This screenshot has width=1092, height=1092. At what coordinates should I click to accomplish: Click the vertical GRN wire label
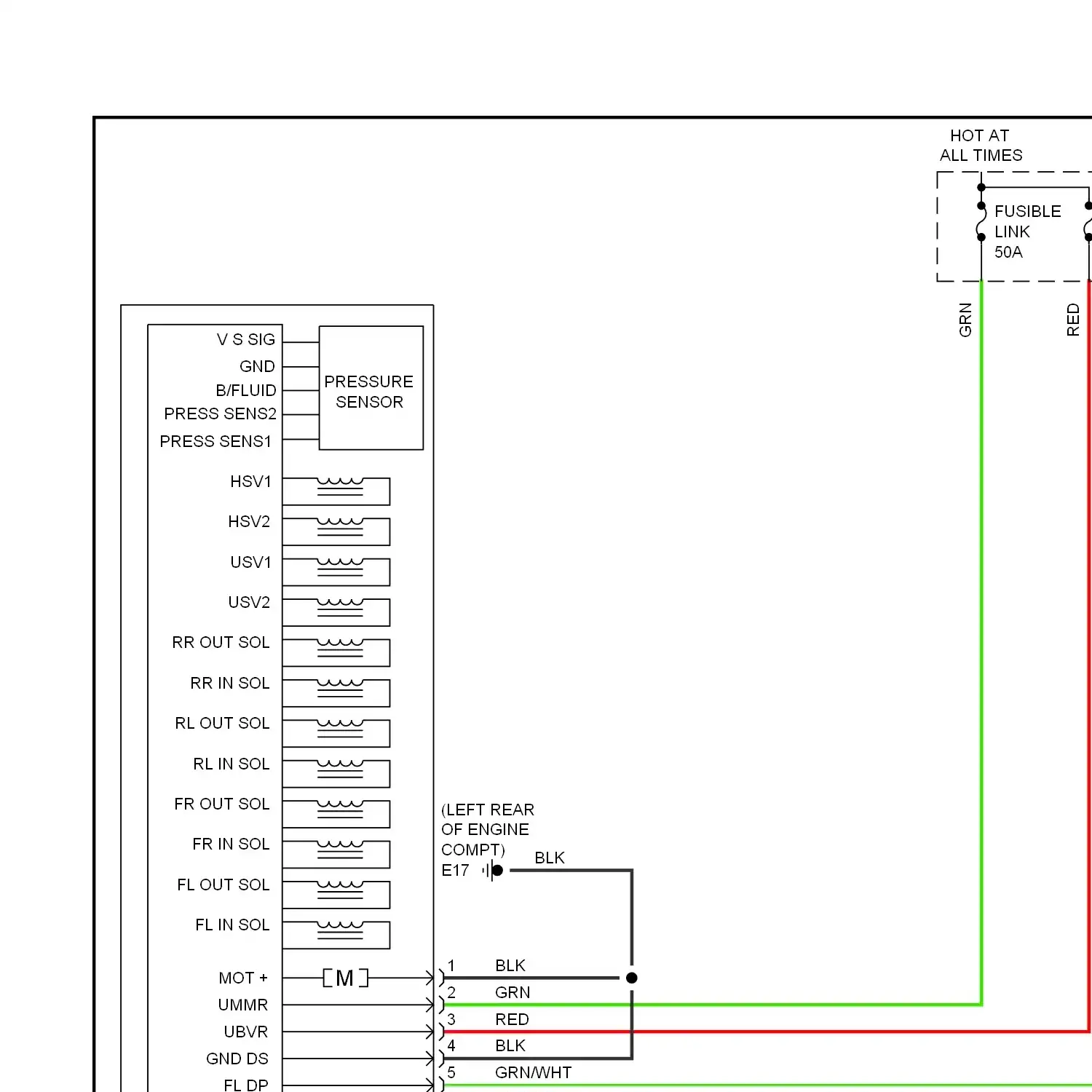pyautogui.click(x=965, y=320)
